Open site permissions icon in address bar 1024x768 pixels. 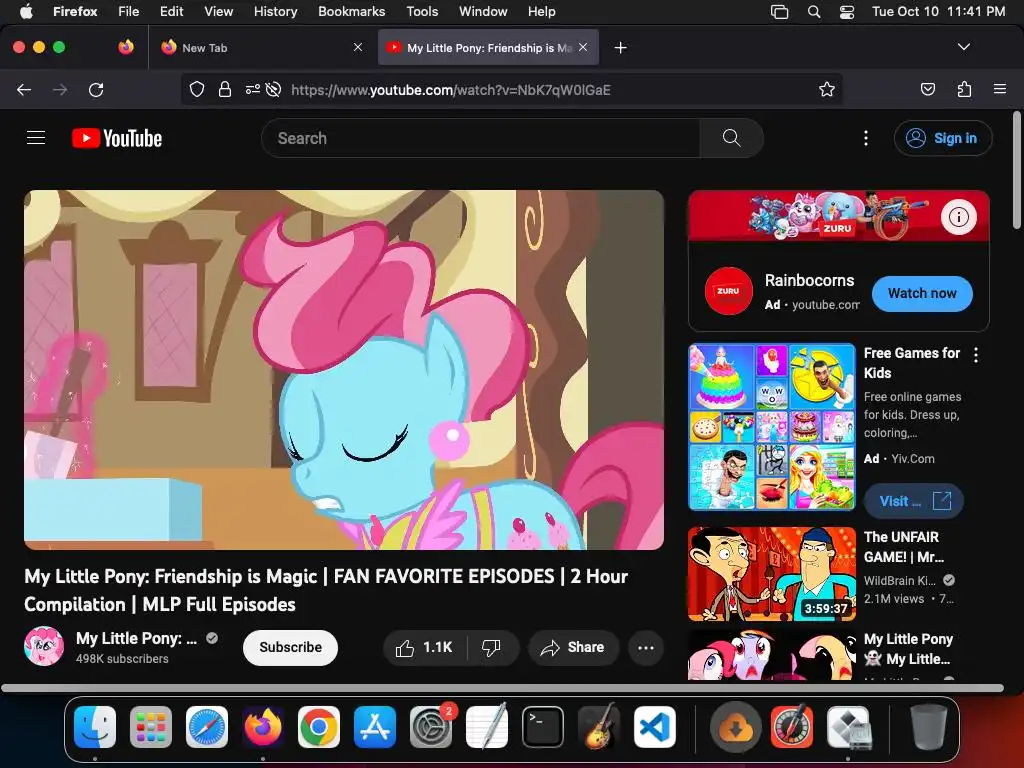(x=253, y=89)
